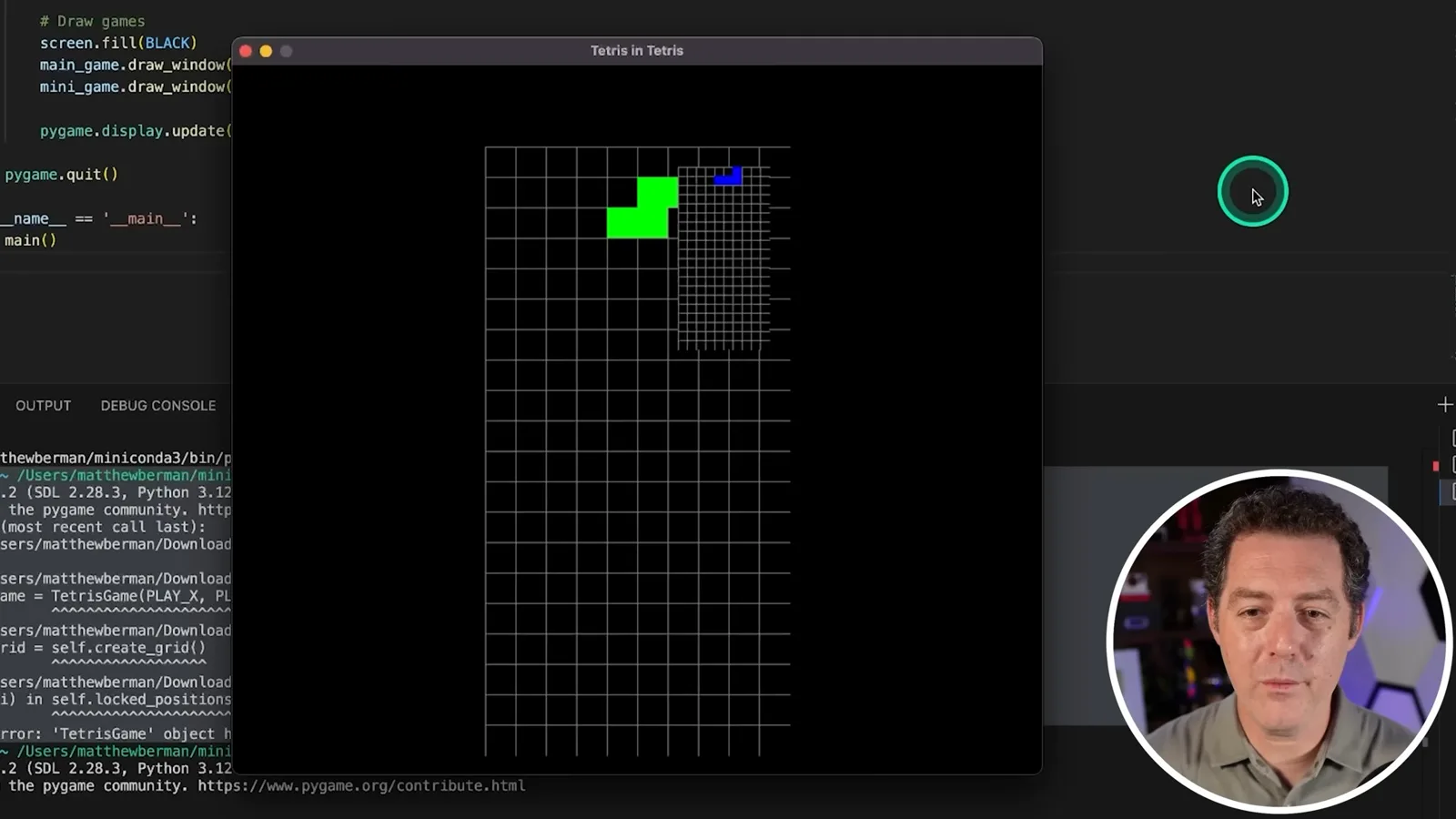This screenshot has width=1456, height=819.
Task: Click the plus icon for new terminal
Action: 1444,404
